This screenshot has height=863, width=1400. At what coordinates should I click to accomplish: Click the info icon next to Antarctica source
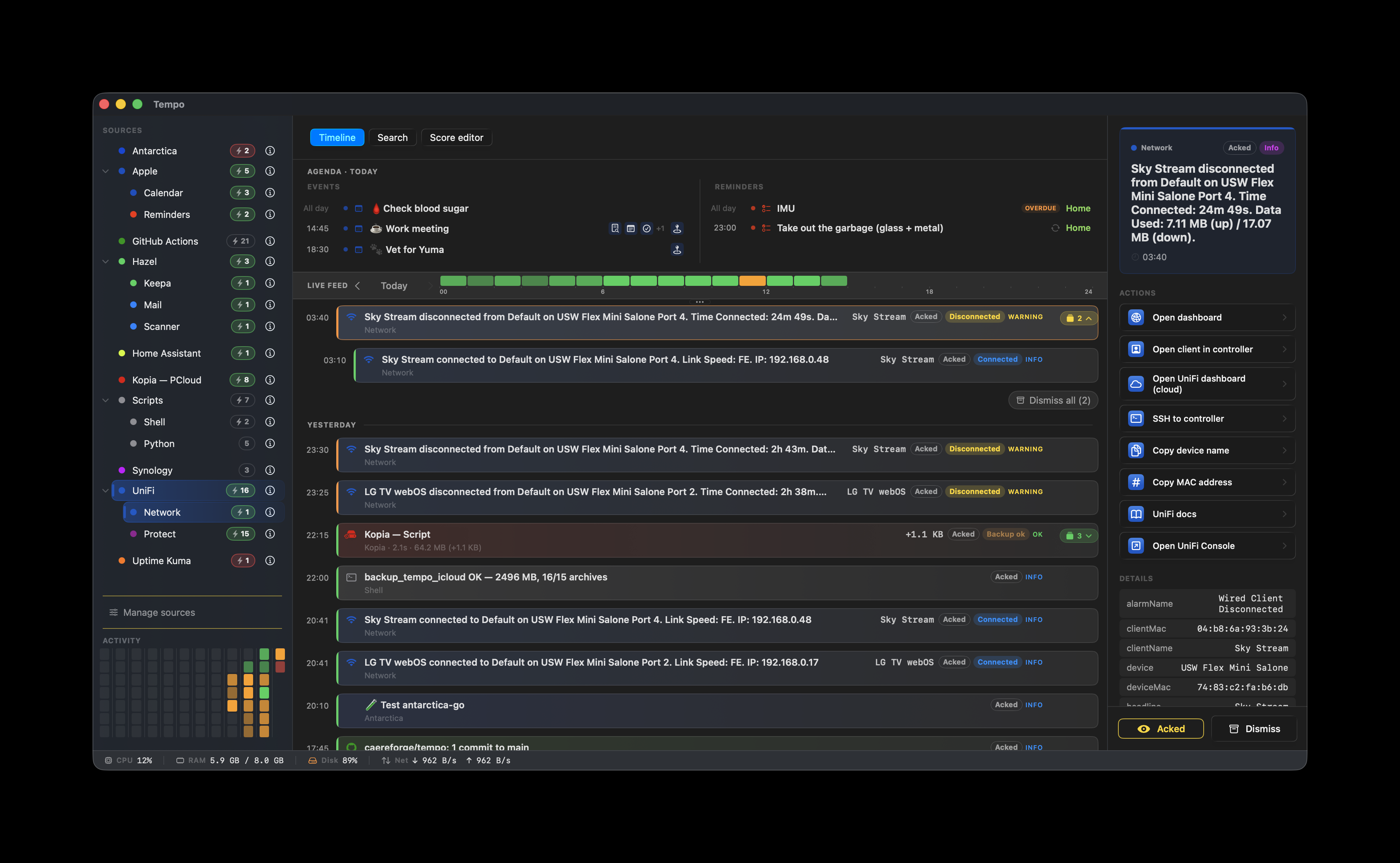(270, 151)
